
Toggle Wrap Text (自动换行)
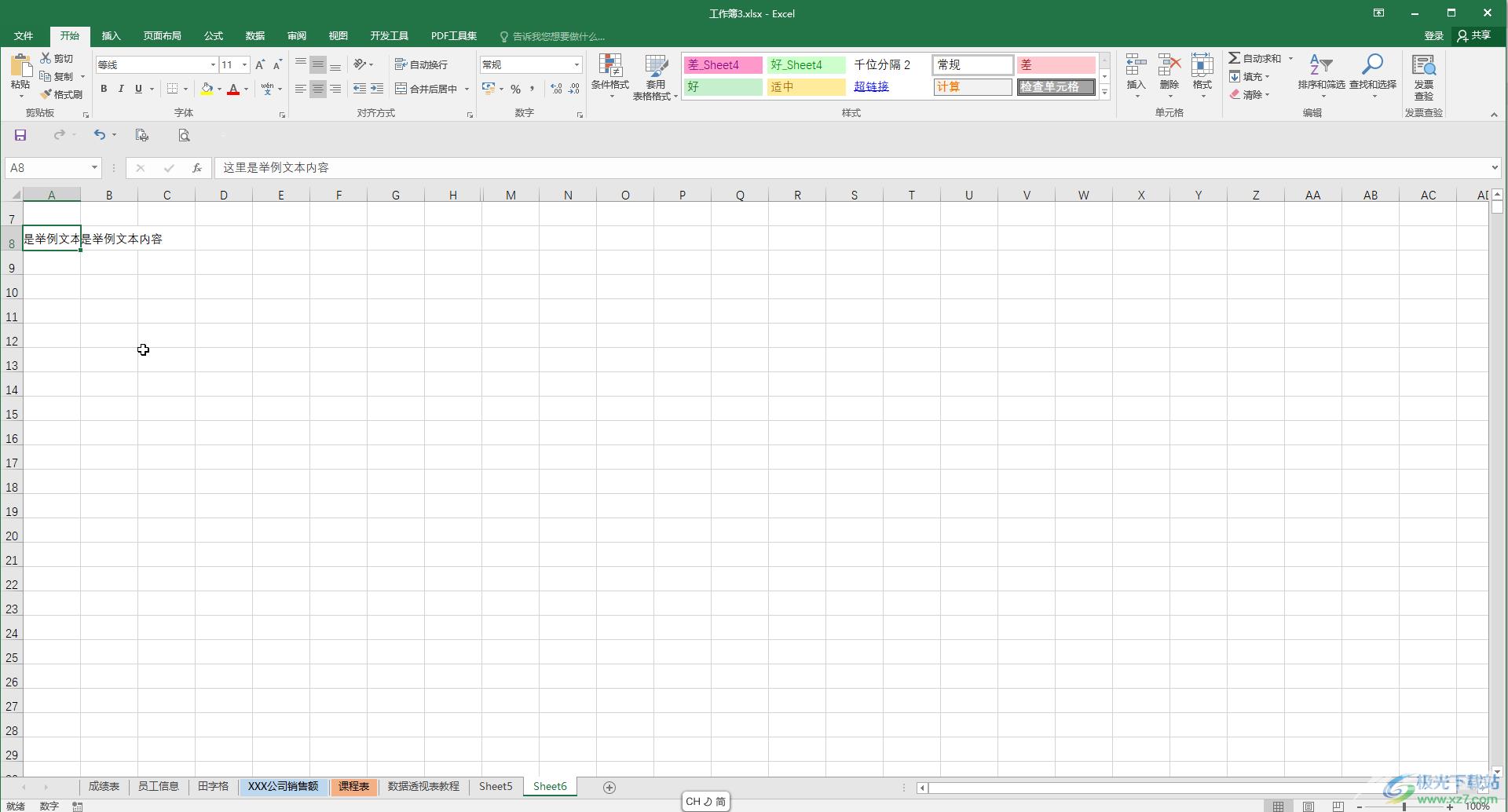click(x=421, y=64)
